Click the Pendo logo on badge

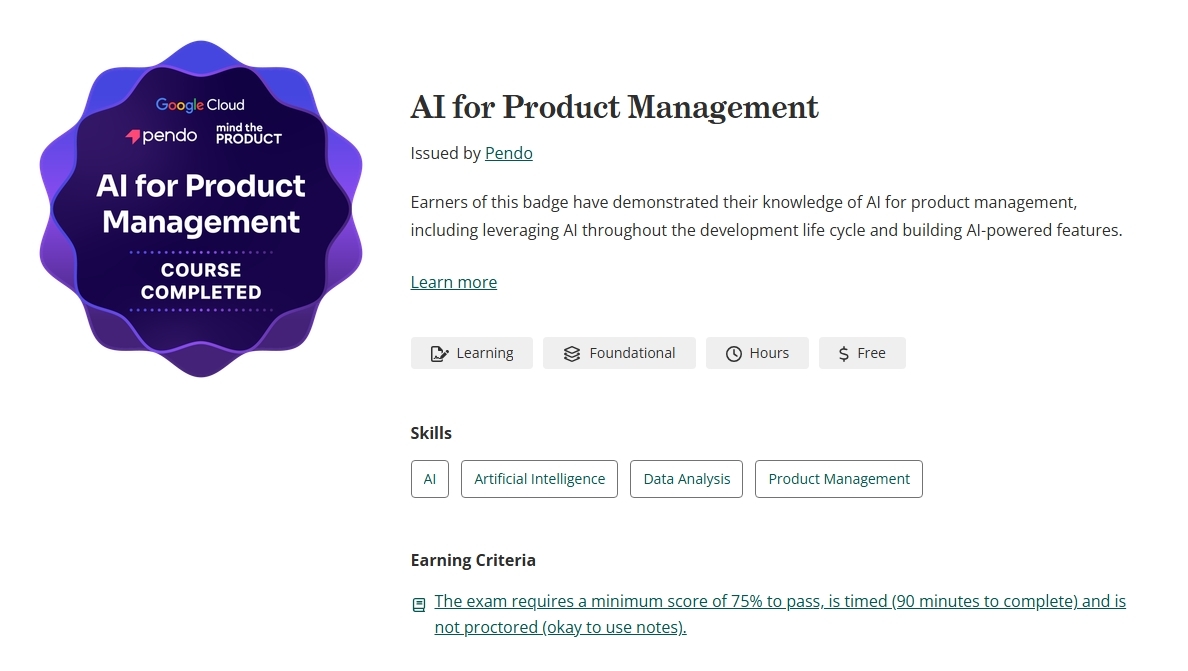point(161,136)
